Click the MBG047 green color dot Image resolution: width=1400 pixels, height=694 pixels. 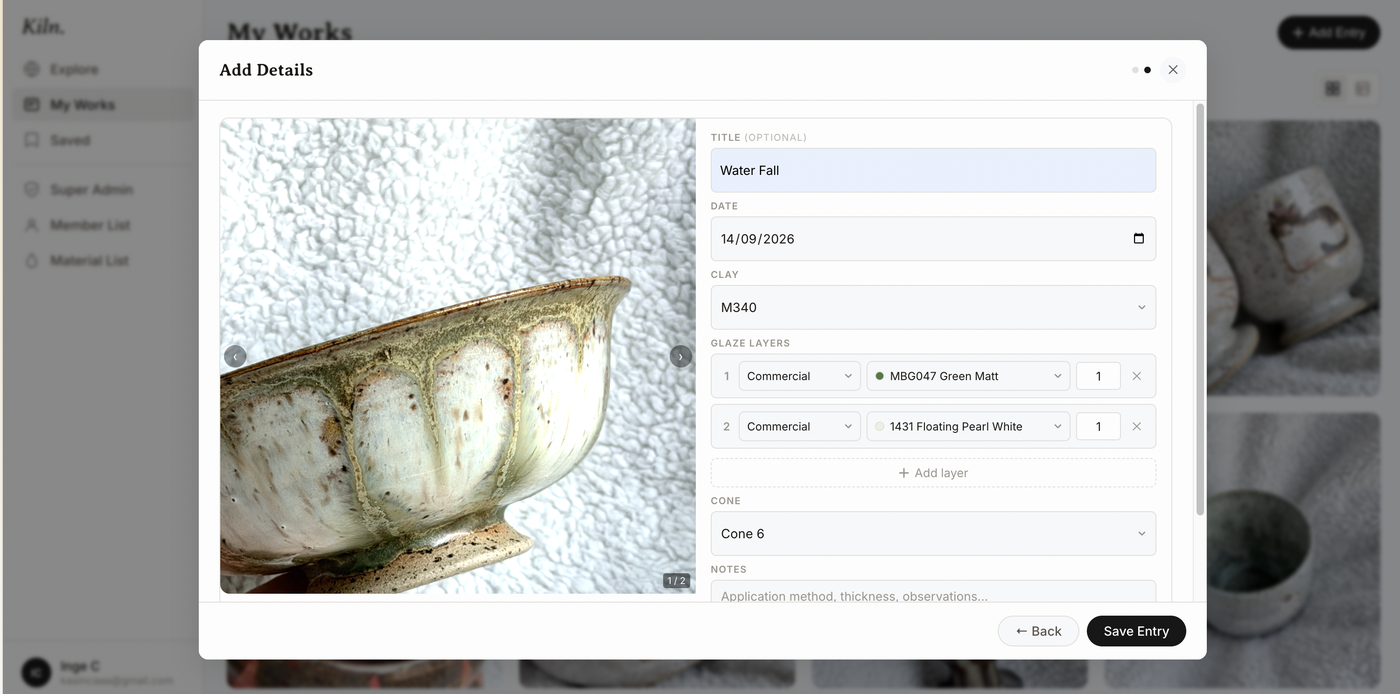pos(880,376)
